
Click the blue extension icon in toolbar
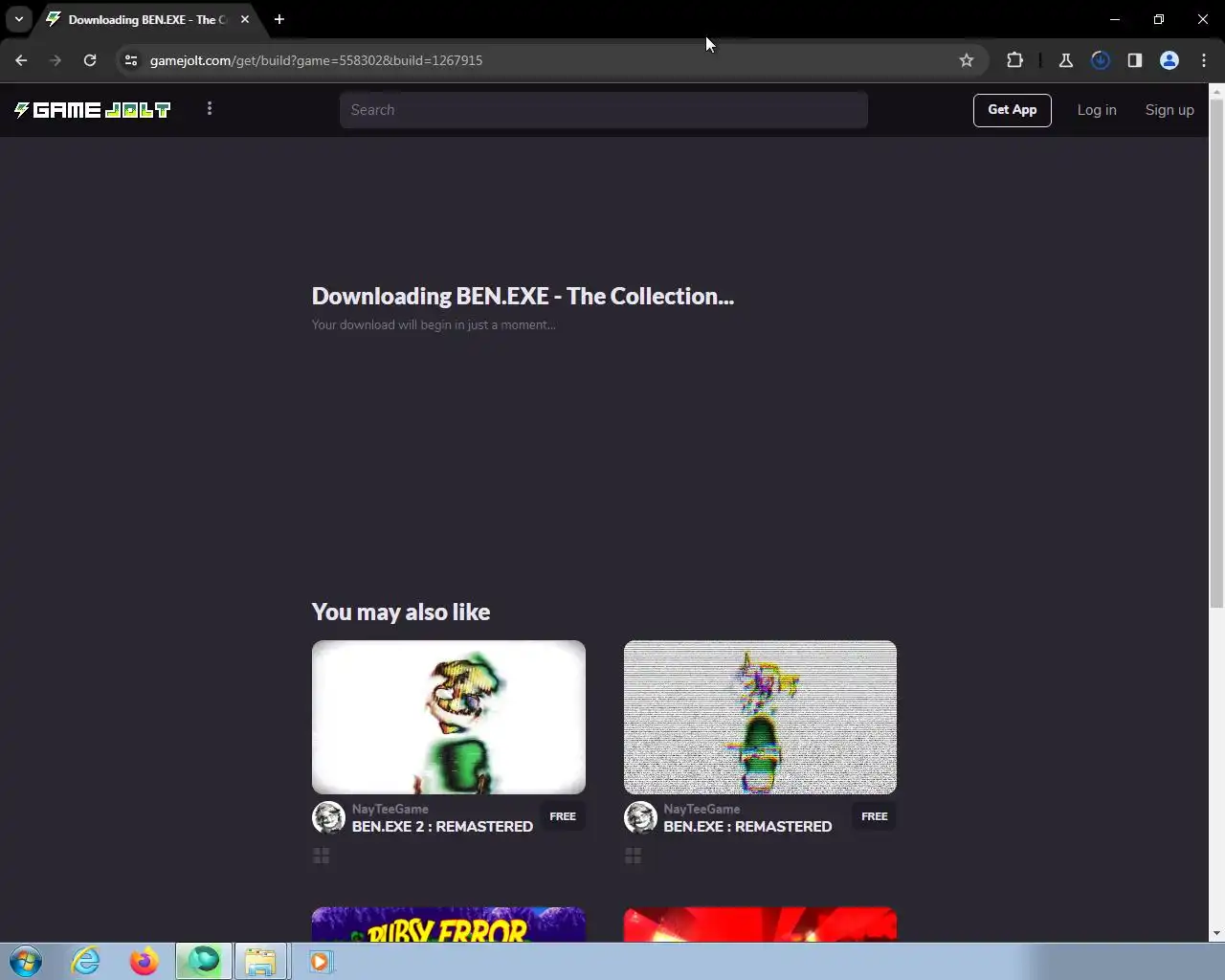coord(1101,60)
